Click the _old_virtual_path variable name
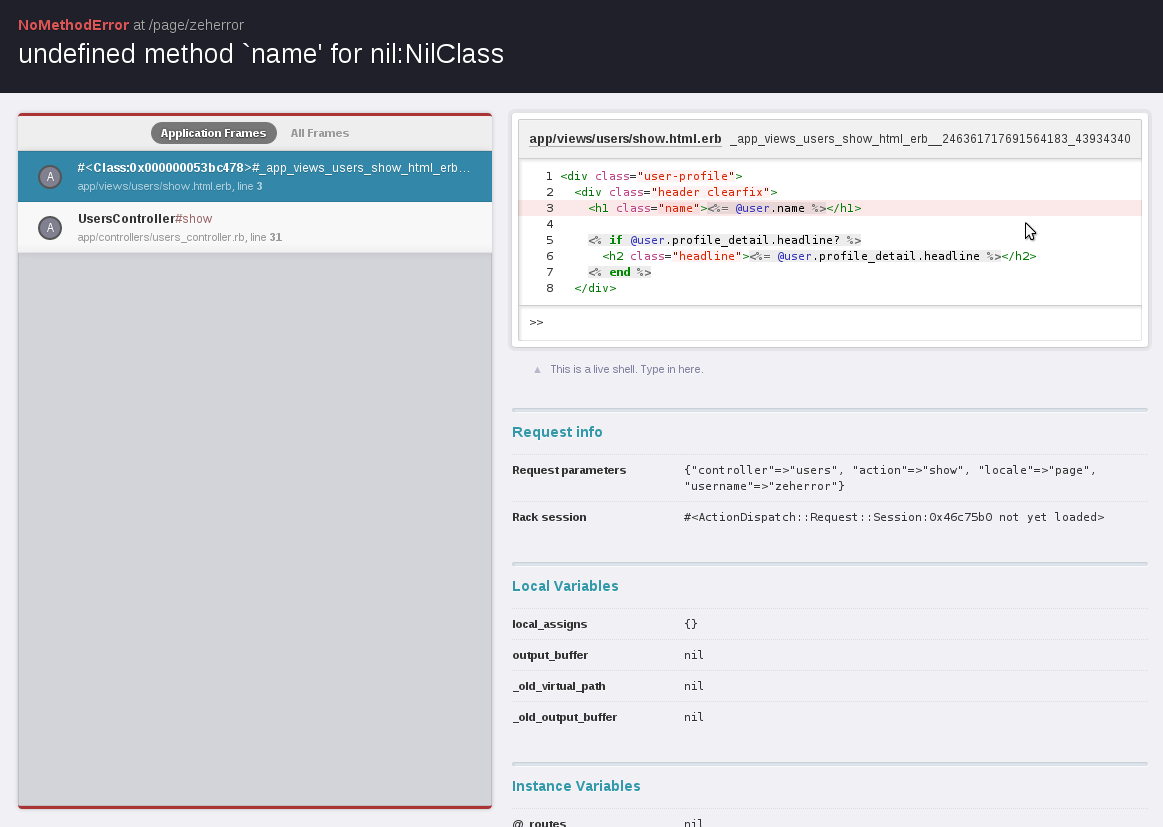 coord(559,687)
